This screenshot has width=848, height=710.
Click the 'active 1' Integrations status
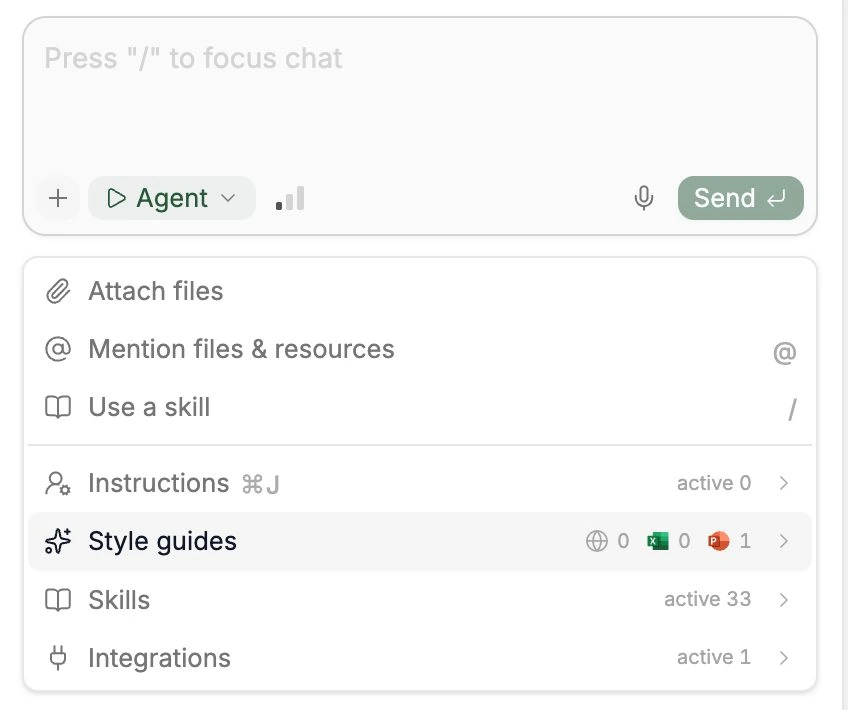[x=714, y=657]
